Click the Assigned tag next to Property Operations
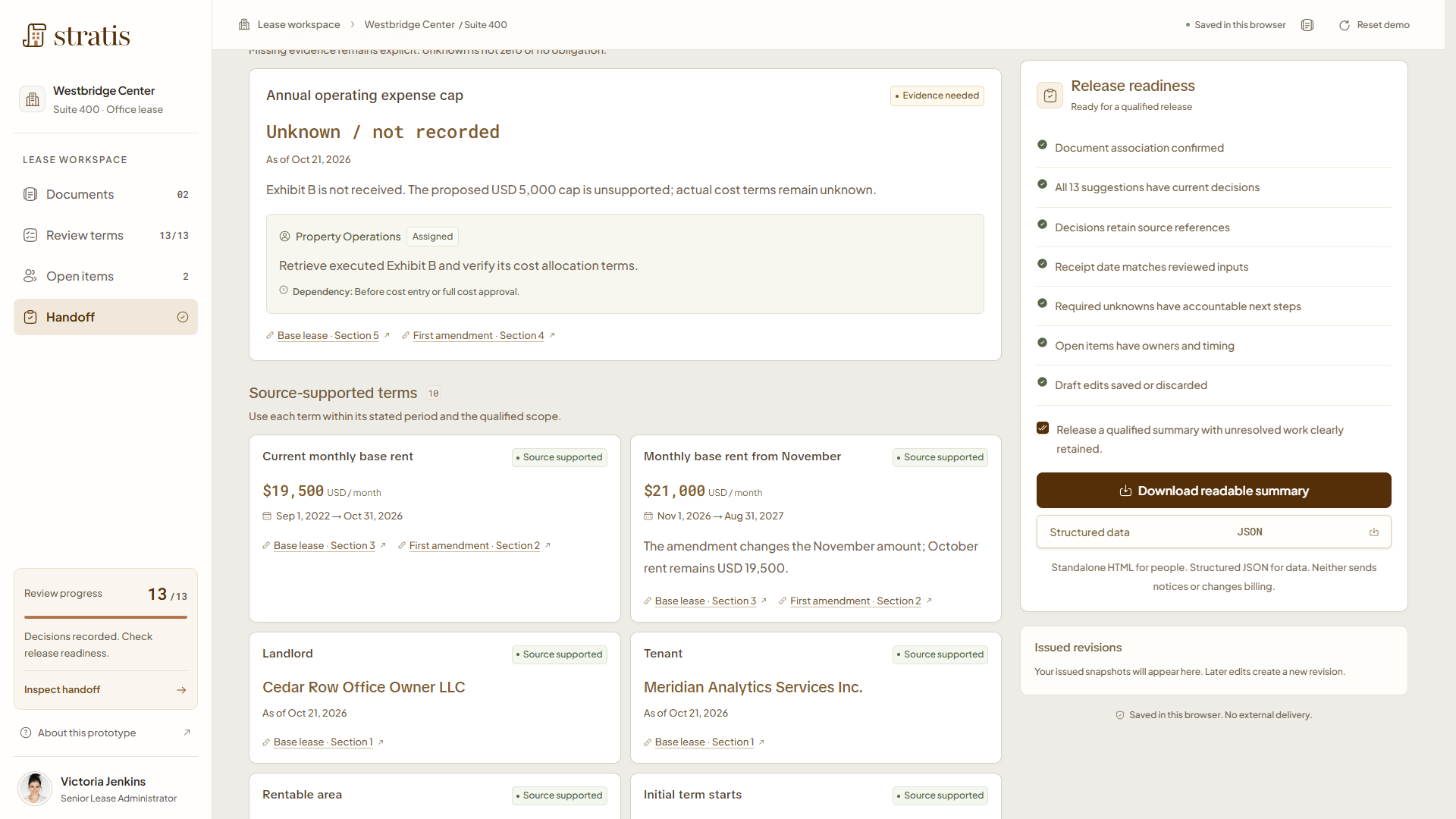The image size is (1456, 819). (x=432, y=237)
